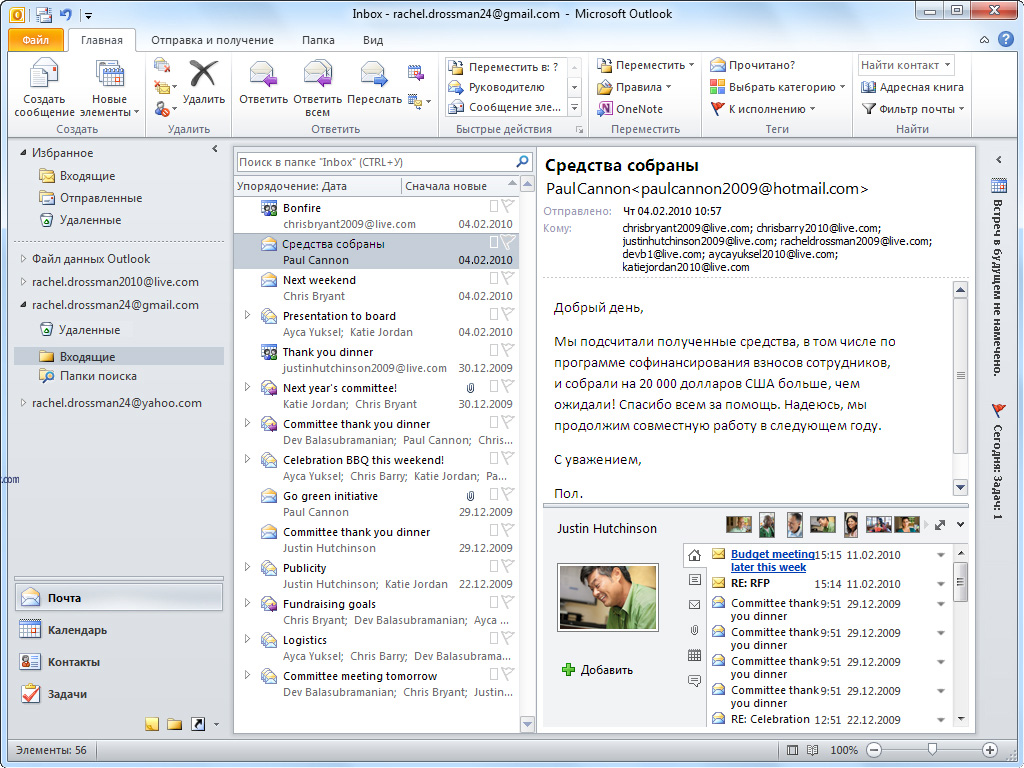The image size is (1024, 768).
Task: Click the Undo icon in quick access toolbar
Action: pyautogui.click(x=65, y=14)
